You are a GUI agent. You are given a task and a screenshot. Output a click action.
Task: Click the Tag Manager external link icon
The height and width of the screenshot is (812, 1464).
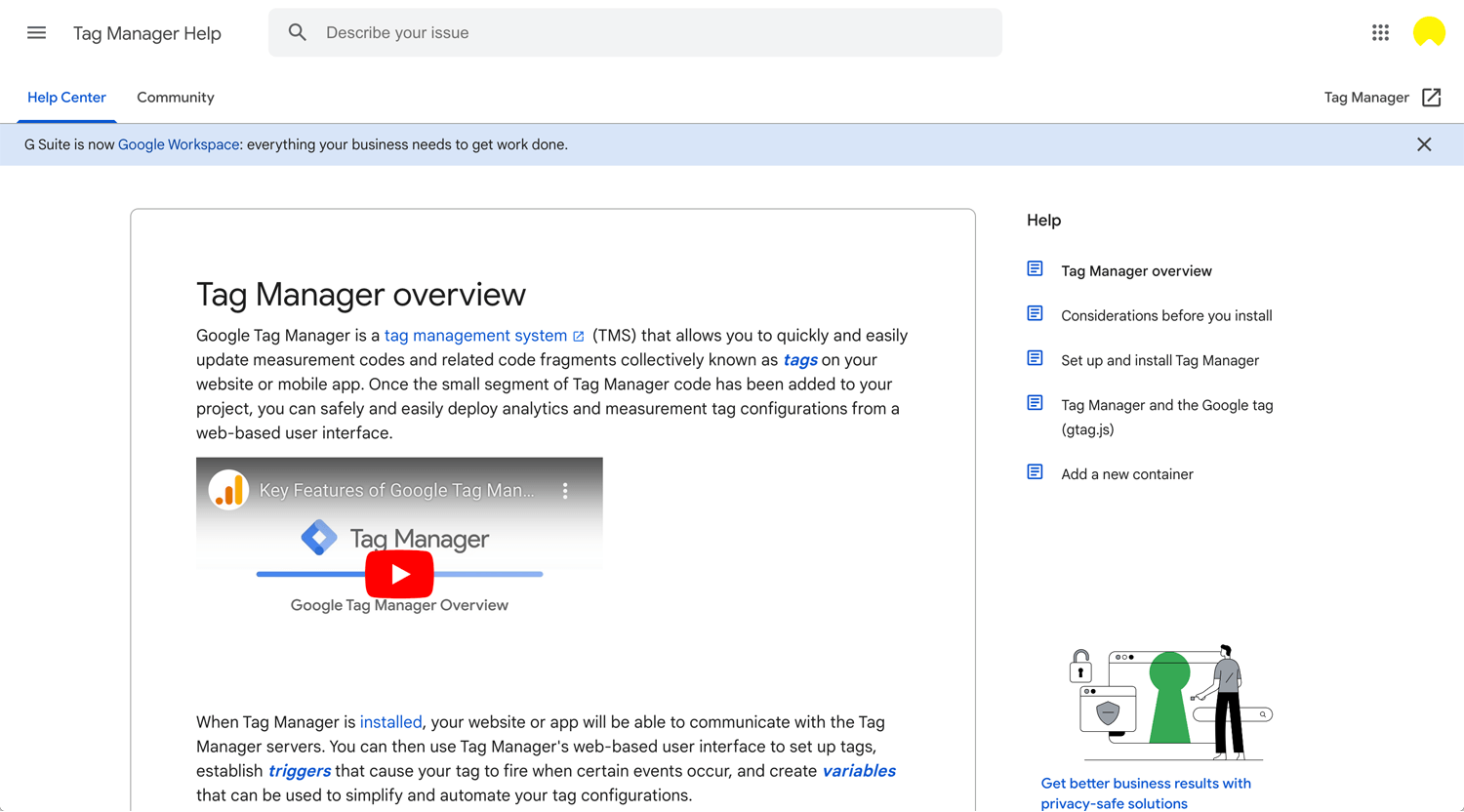point(1432,98)
